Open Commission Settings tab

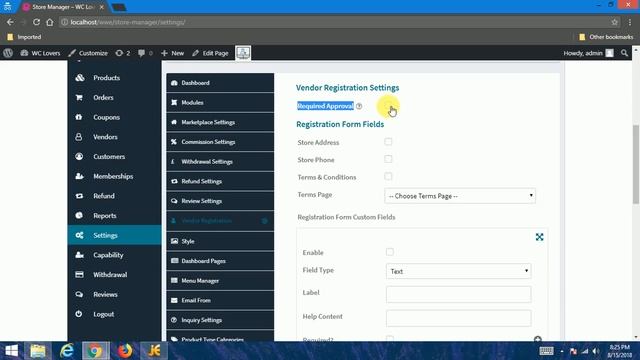220,142
